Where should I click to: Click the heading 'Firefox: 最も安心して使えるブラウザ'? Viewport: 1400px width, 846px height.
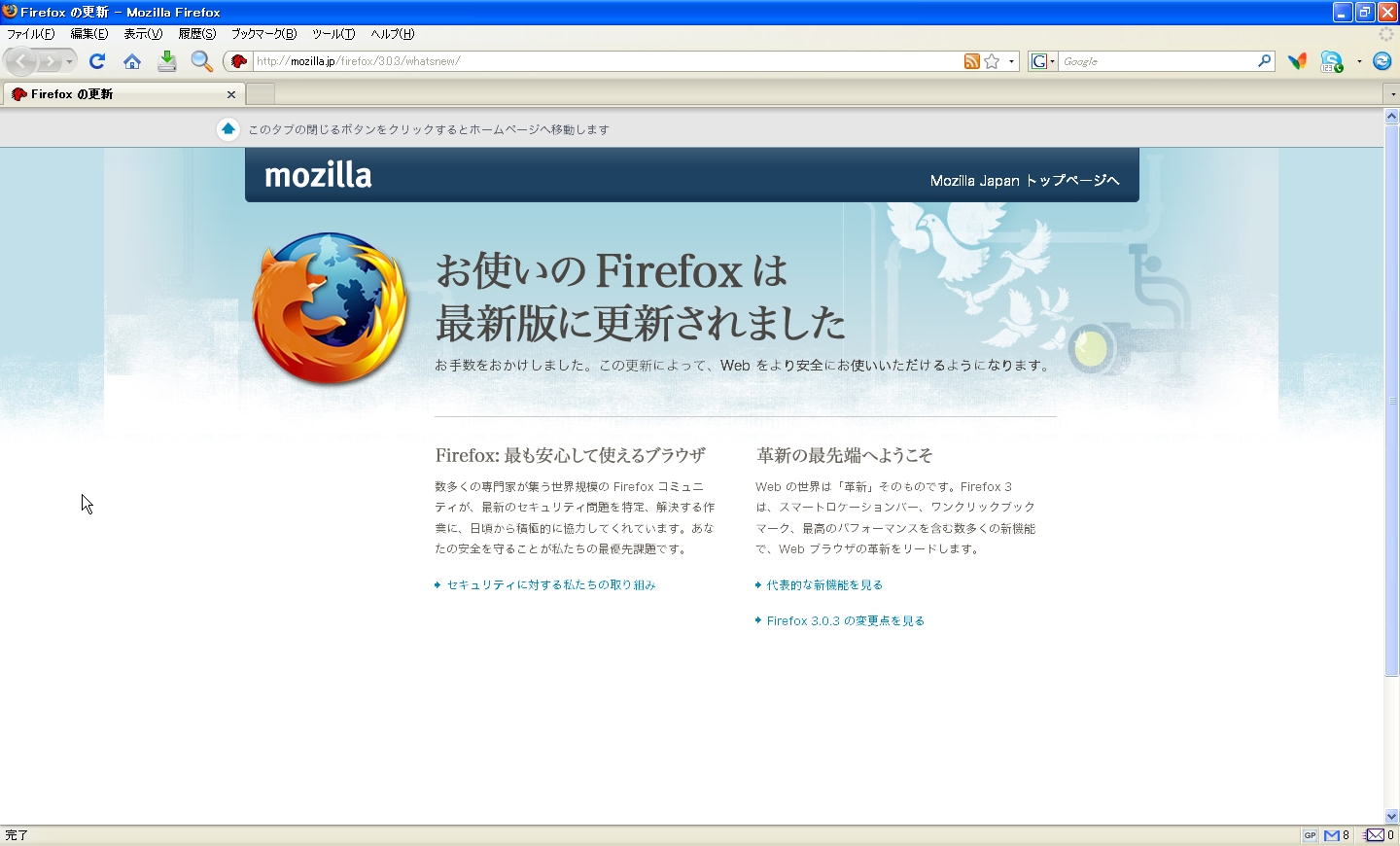pos(571,455)
